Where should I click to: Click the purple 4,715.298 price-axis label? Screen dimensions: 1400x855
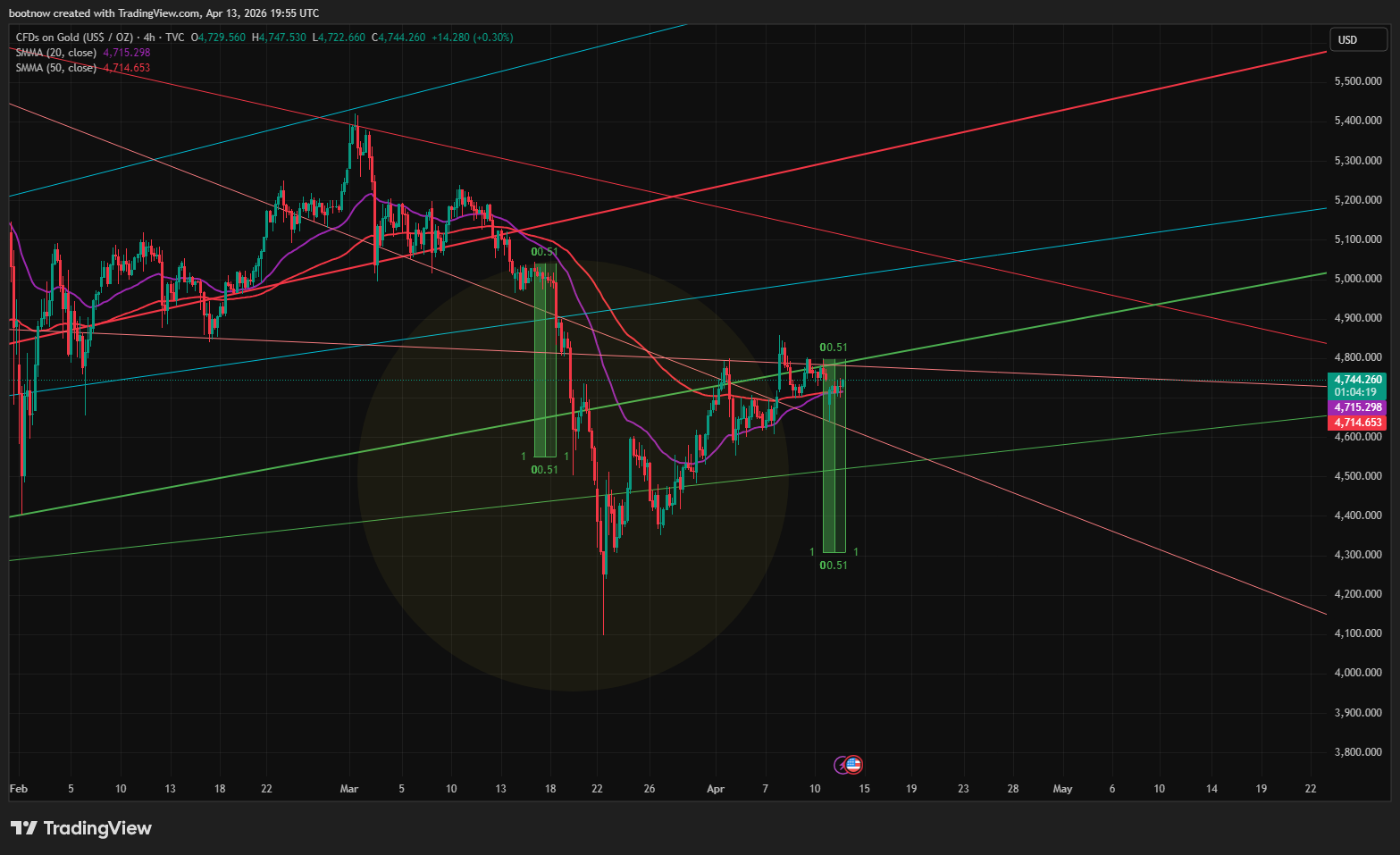pyautogui.click(x=1358, y=407)
